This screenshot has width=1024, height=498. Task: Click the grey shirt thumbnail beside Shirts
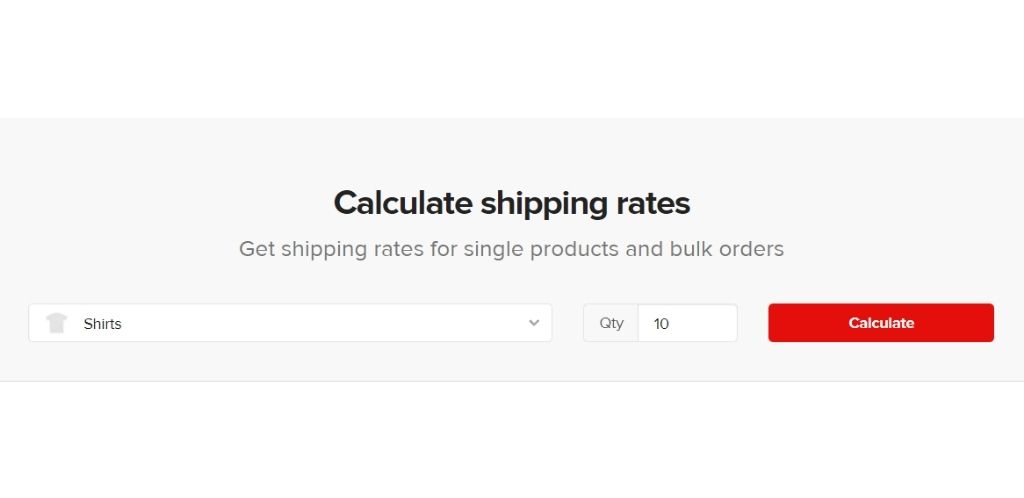click(x=56, y=323)
